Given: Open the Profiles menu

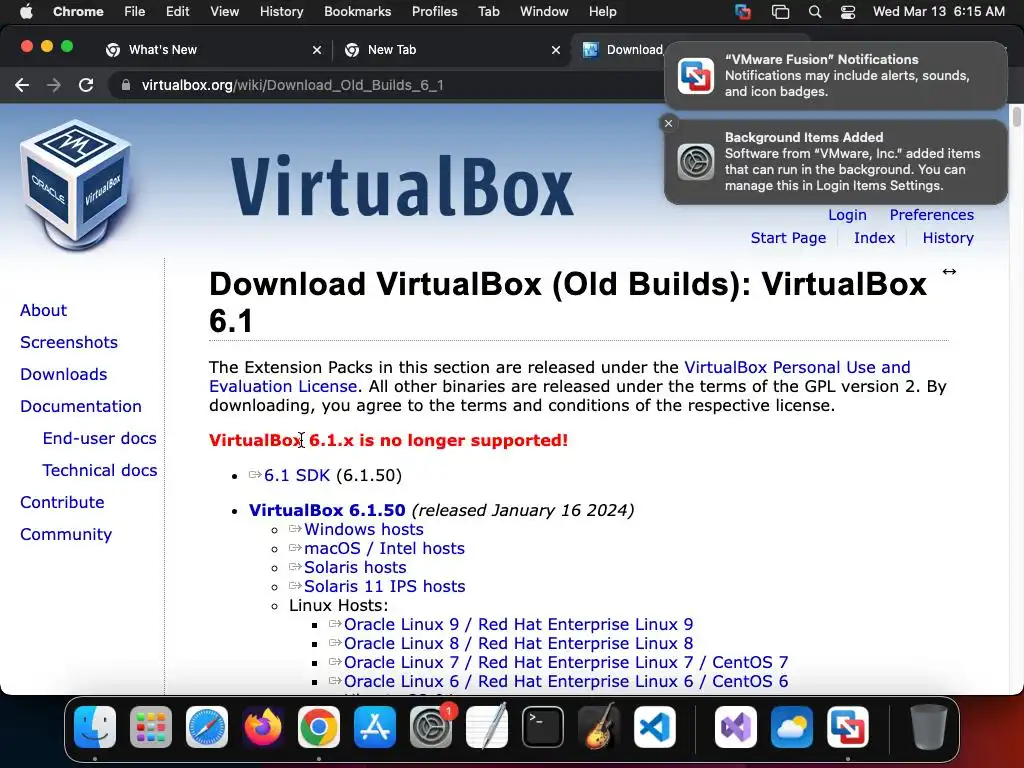Looking at the screenshot, I should point(434,12).
